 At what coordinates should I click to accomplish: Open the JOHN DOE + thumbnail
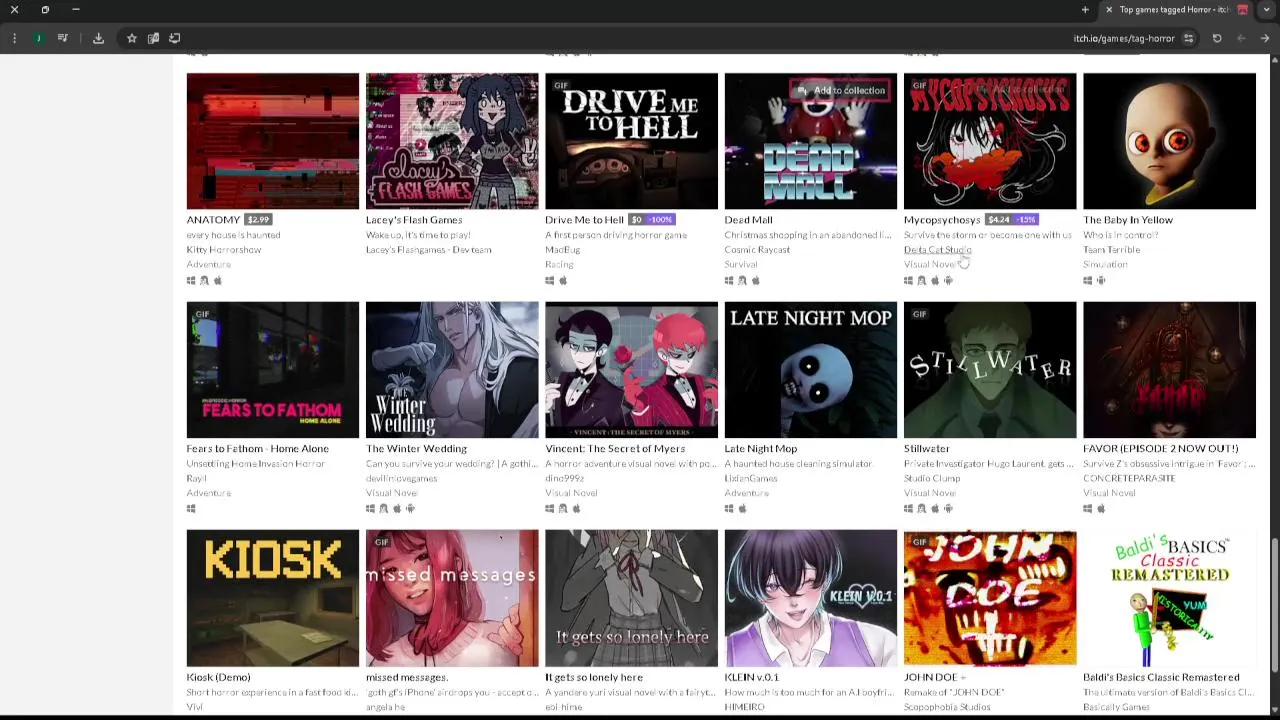pyautogui.click(x=990, y=598)
